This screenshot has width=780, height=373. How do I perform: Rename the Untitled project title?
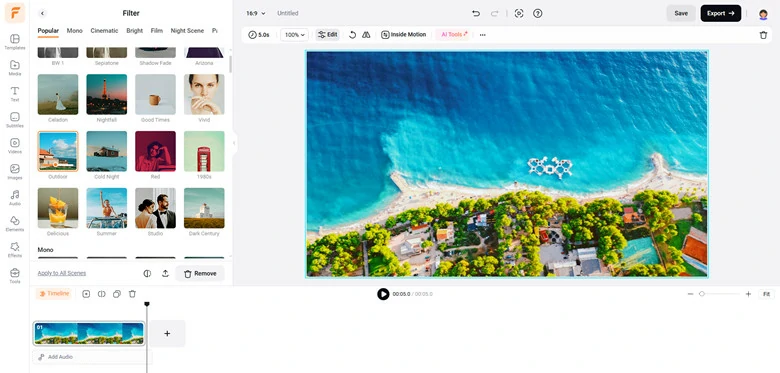tap(288, 13)
